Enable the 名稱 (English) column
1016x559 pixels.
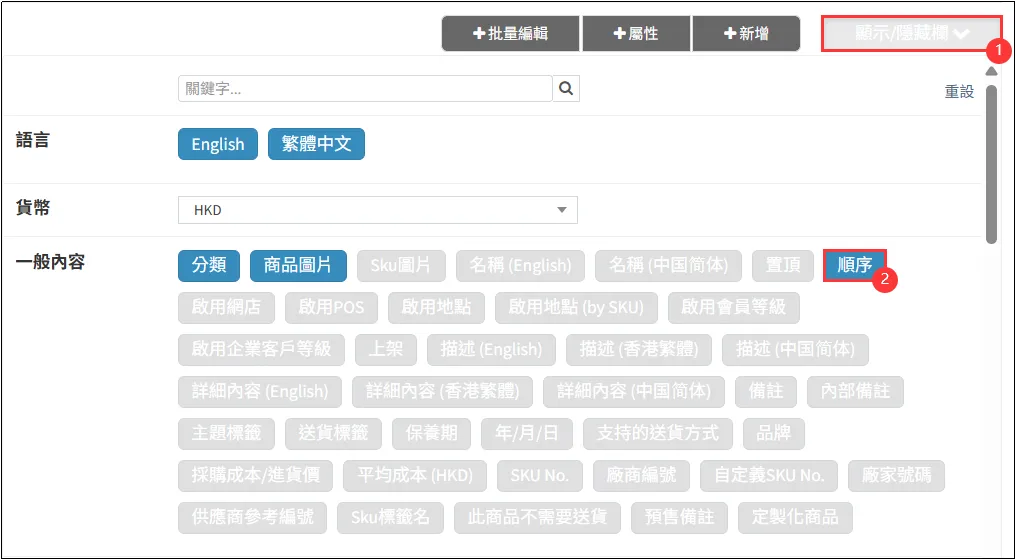pyautogui.click(x=520, y=265)
